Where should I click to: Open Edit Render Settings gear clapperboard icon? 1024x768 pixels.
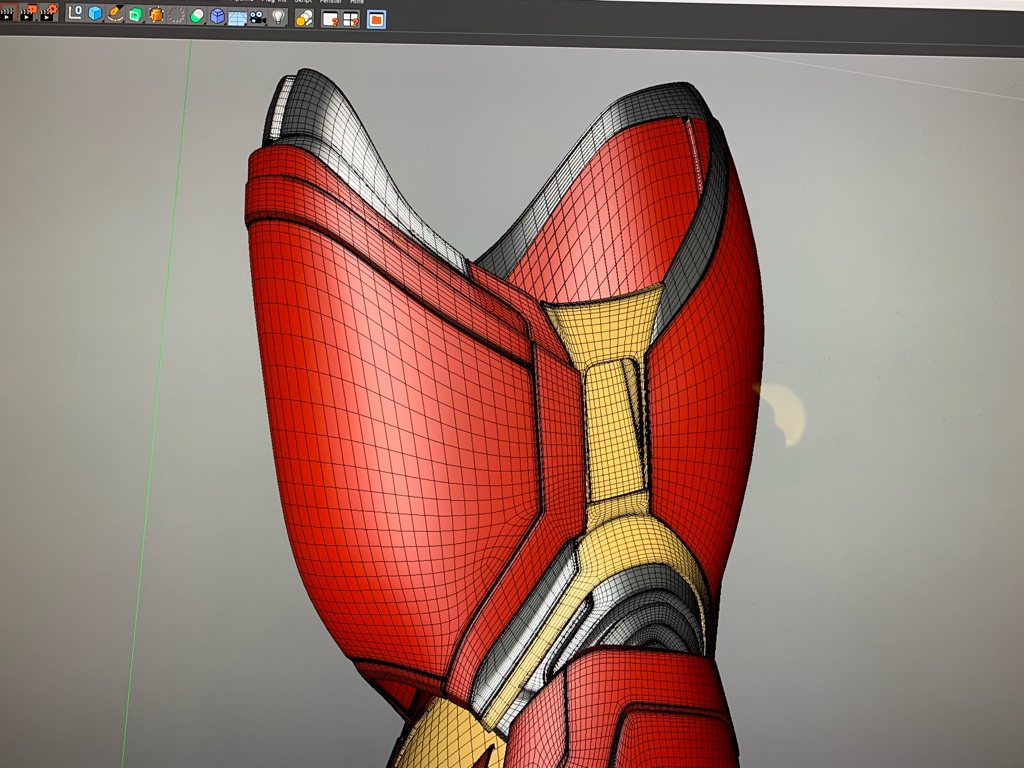[49, 12]
